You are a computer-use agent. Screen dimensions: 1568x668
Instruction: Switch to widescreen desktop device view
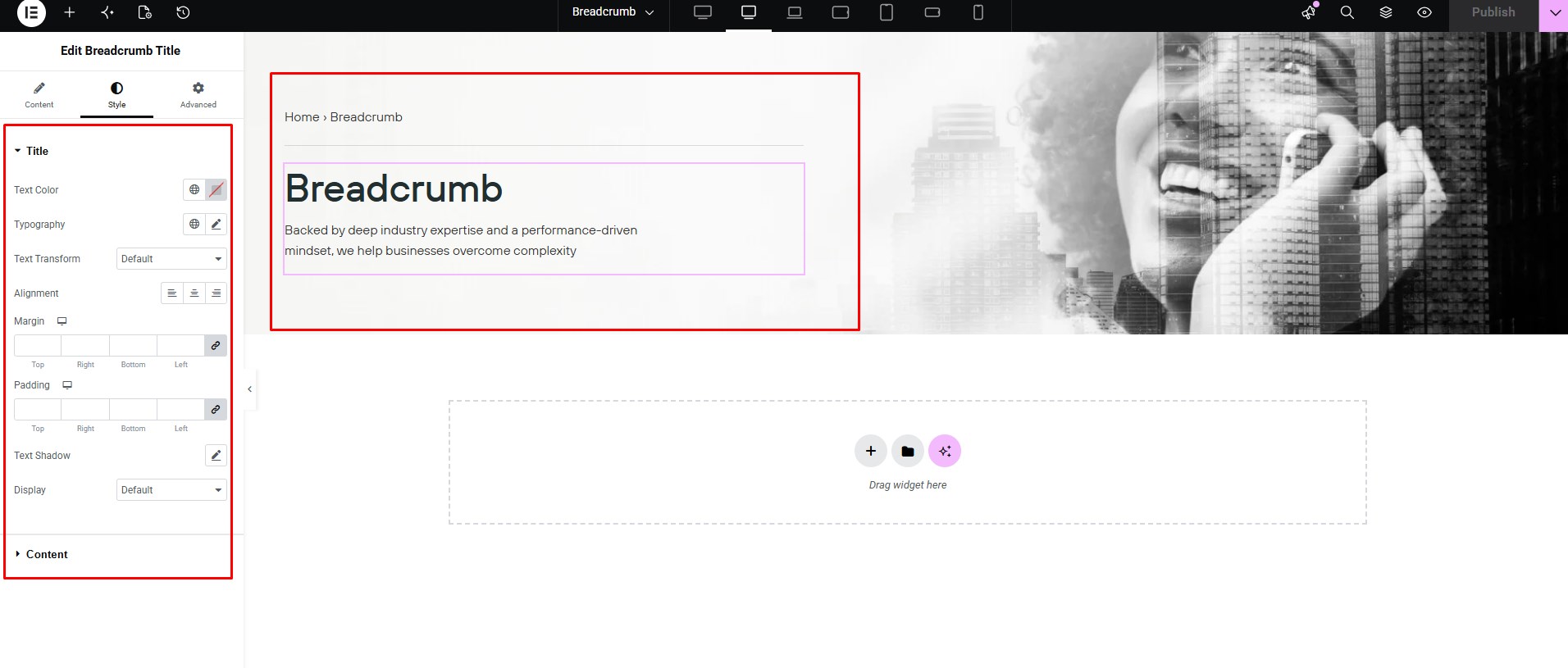[703, 12]
